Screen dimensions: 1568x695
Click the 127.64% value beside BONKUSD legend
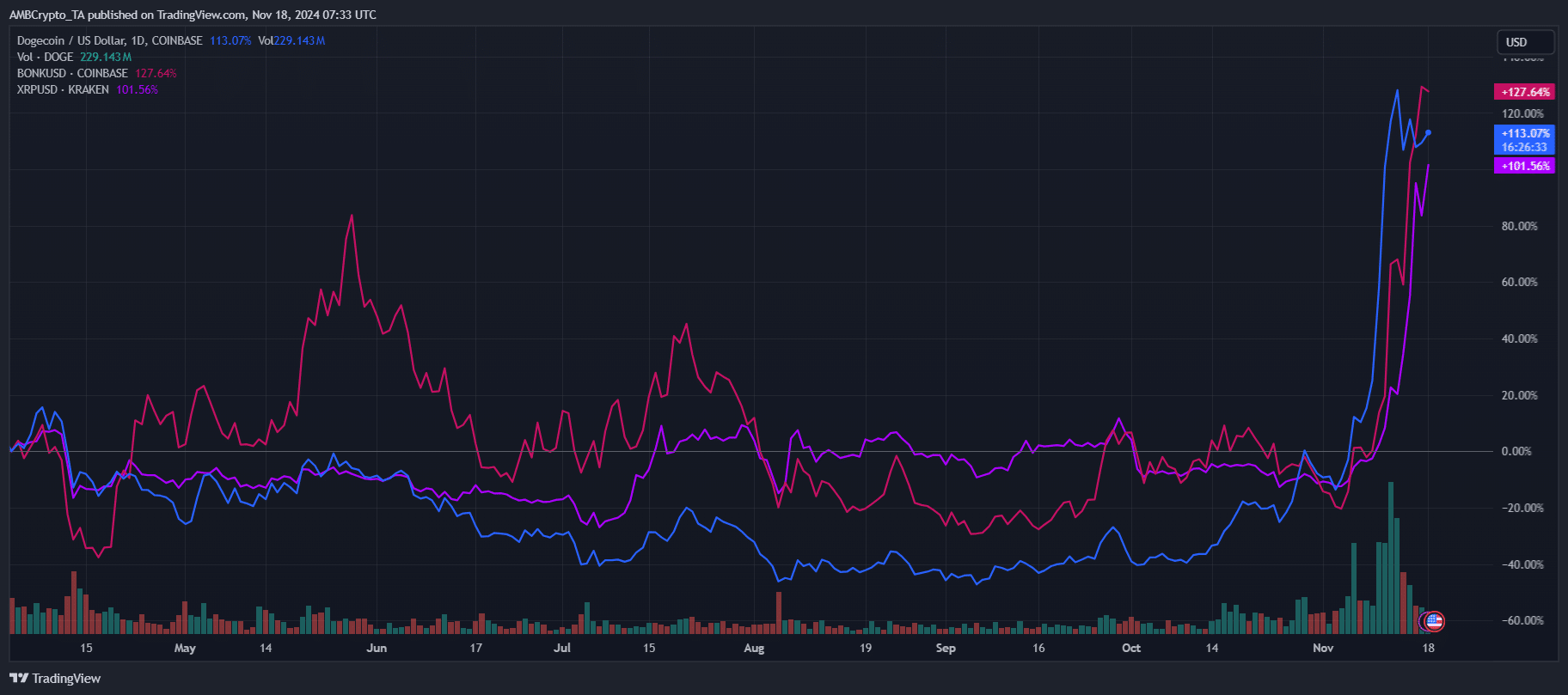[156, 73]
